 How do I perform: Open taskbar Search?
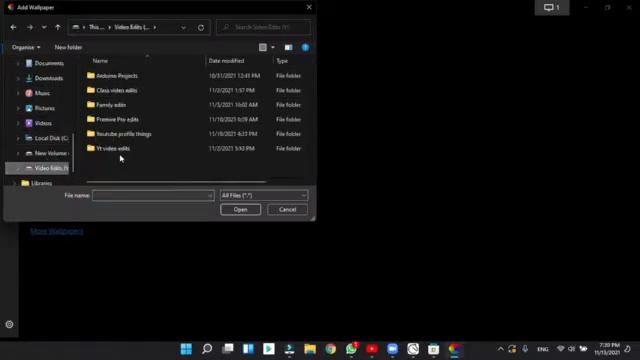207,349
